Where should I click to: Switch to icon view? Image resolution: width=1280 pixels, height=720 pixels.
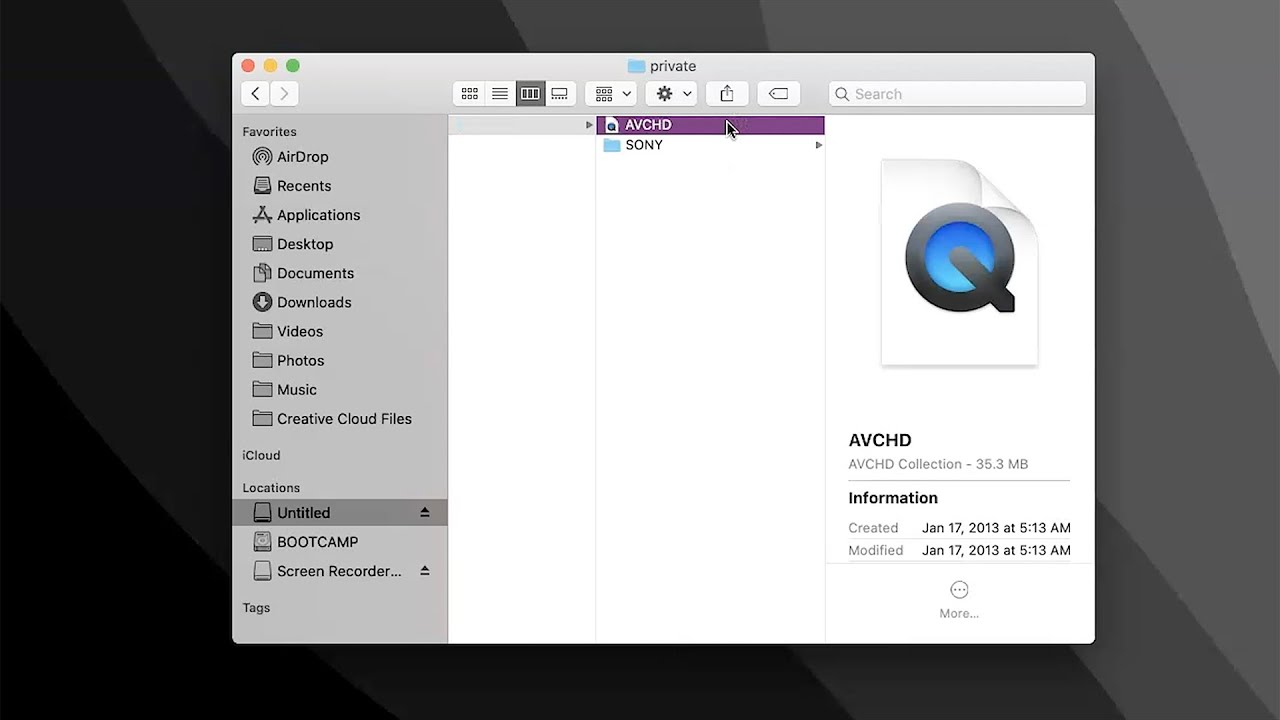pyautogui.click(x=469, y=93)
